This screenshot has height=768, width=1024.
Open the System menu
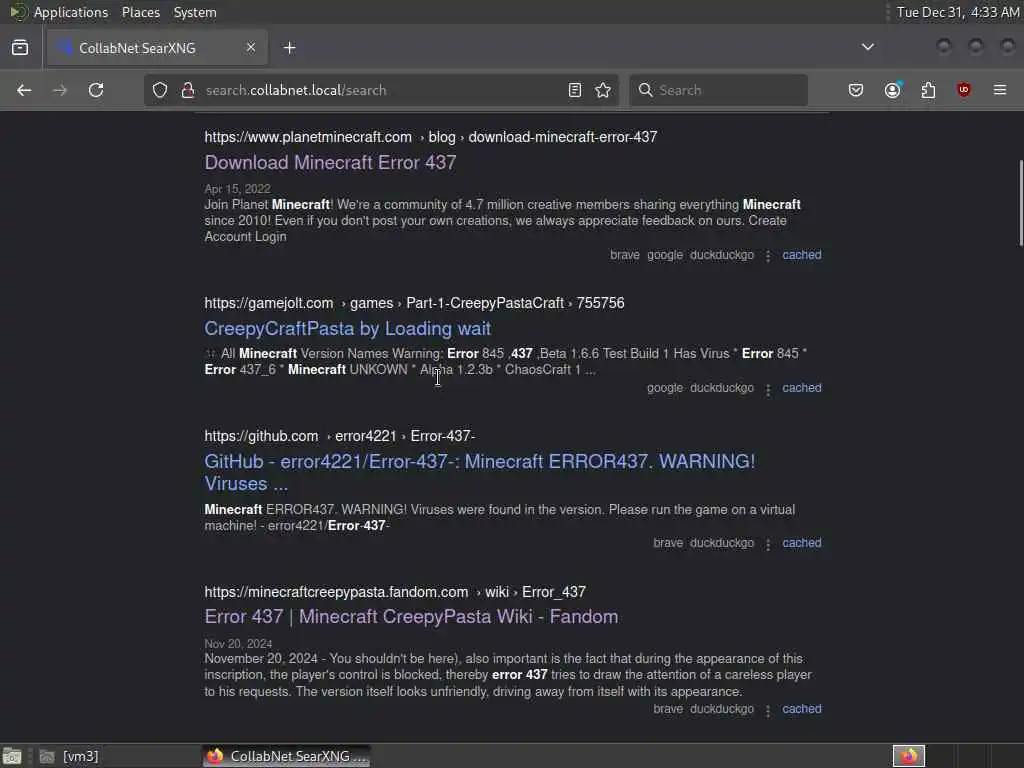pos(195,12)
